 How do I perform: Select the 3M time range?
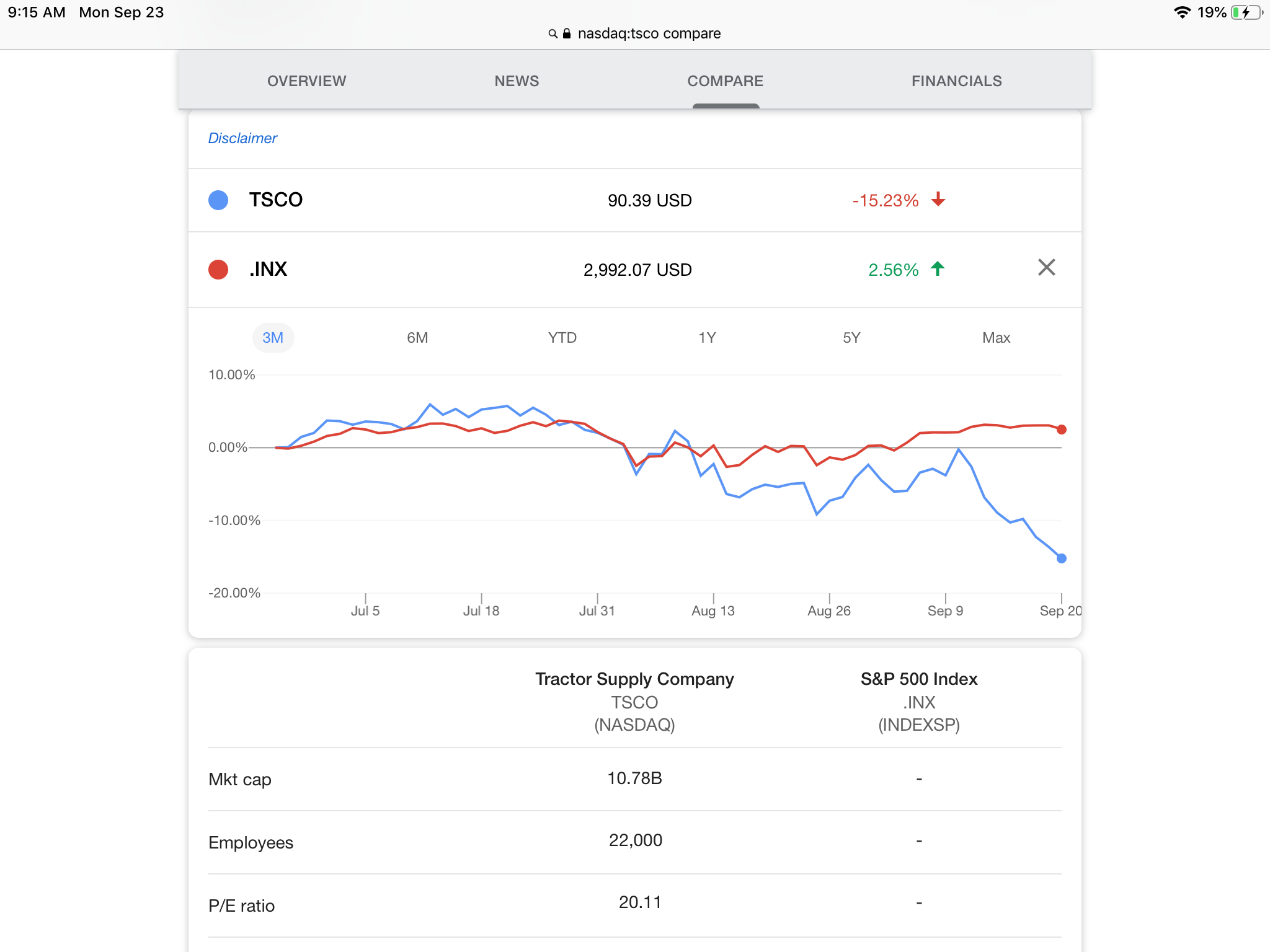pyautogui.click(x=273, y=338)
